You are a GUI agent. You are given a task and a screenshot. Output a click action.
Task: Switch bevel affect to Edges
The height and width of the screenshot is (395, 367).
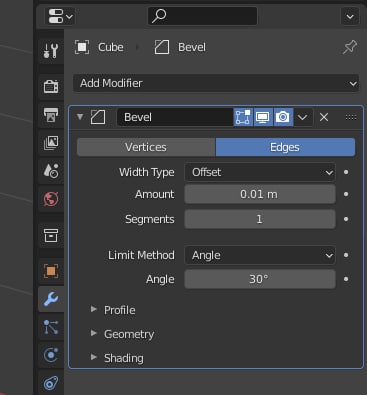tap(285, 147)
